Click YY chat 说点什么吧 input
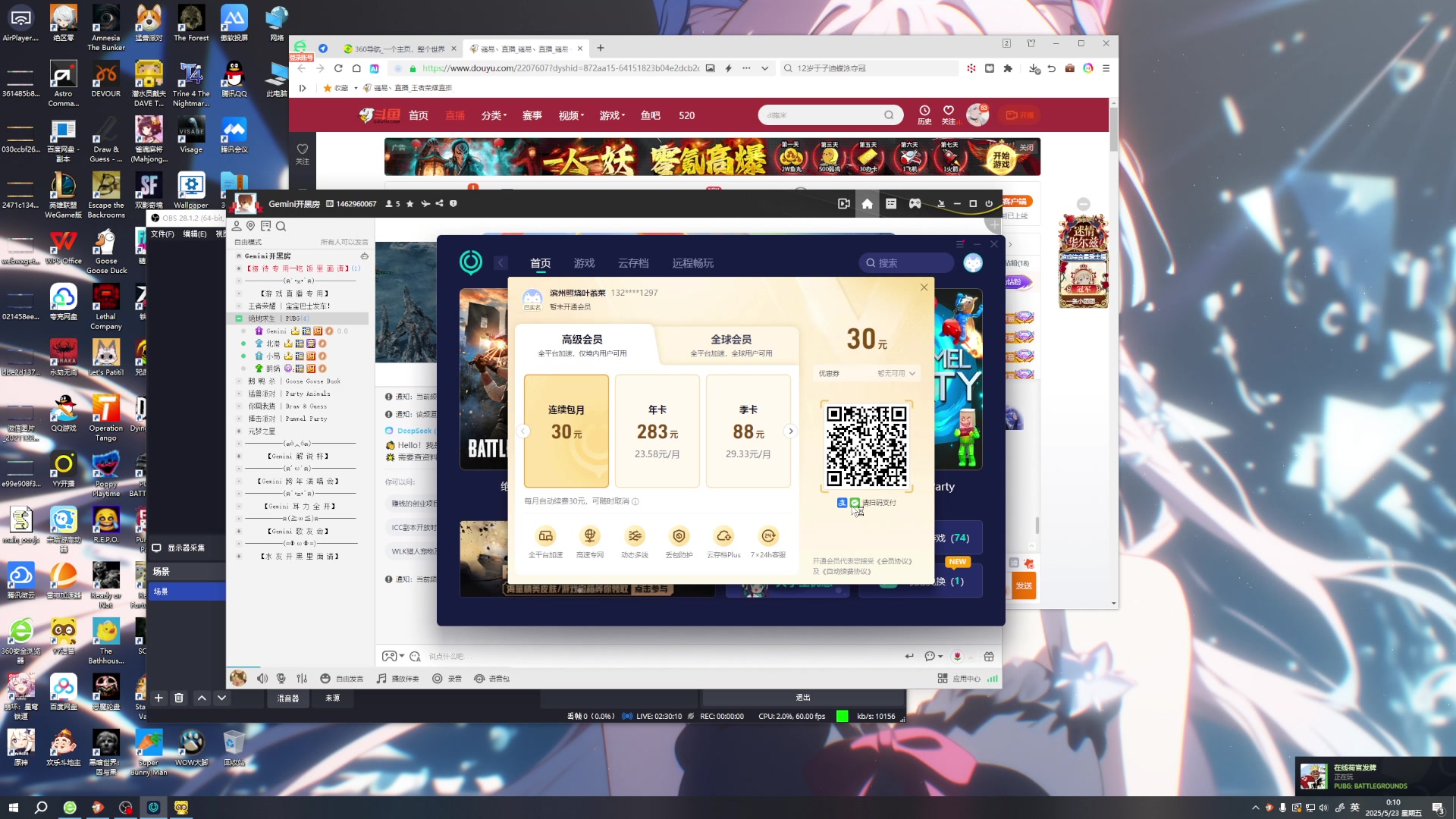 click(x=660, y=656)
